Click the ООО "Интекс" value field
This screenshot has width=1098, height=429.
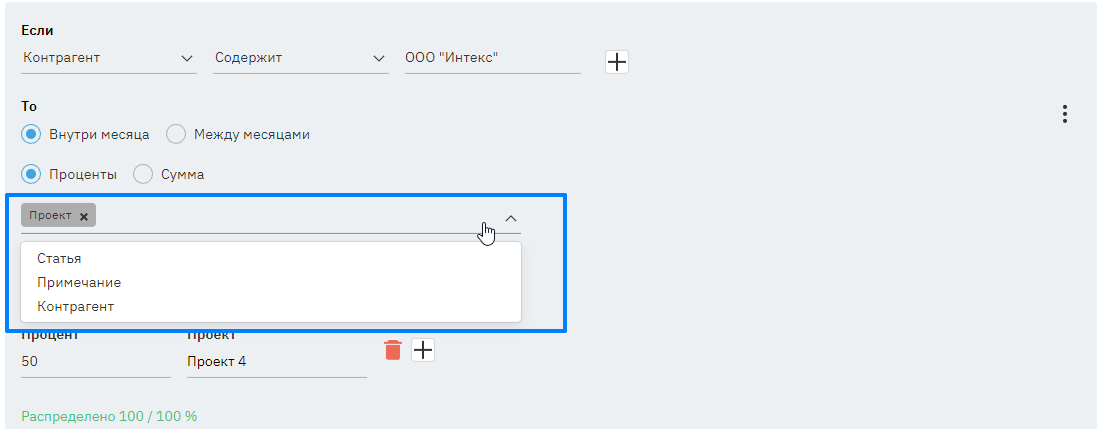click(x=492, y=58)
